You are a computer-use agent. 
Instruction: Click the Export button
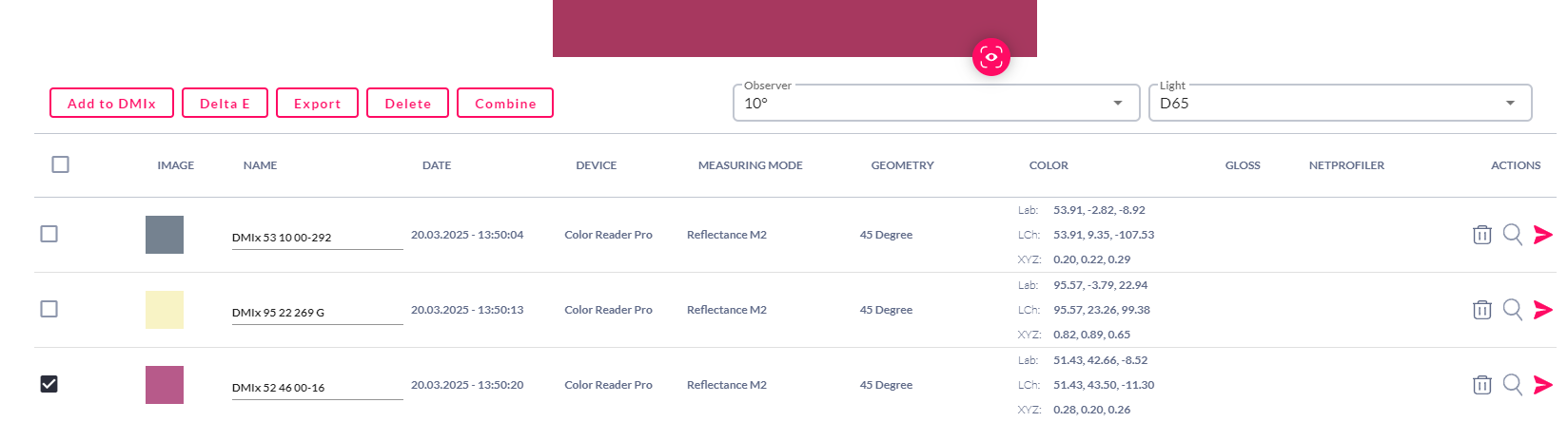317,103
